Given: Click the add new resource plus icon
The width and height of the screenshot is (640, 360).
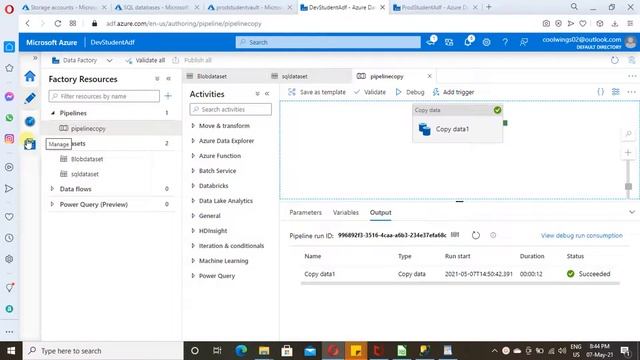Looking at the screenshot, I should 168,96.
